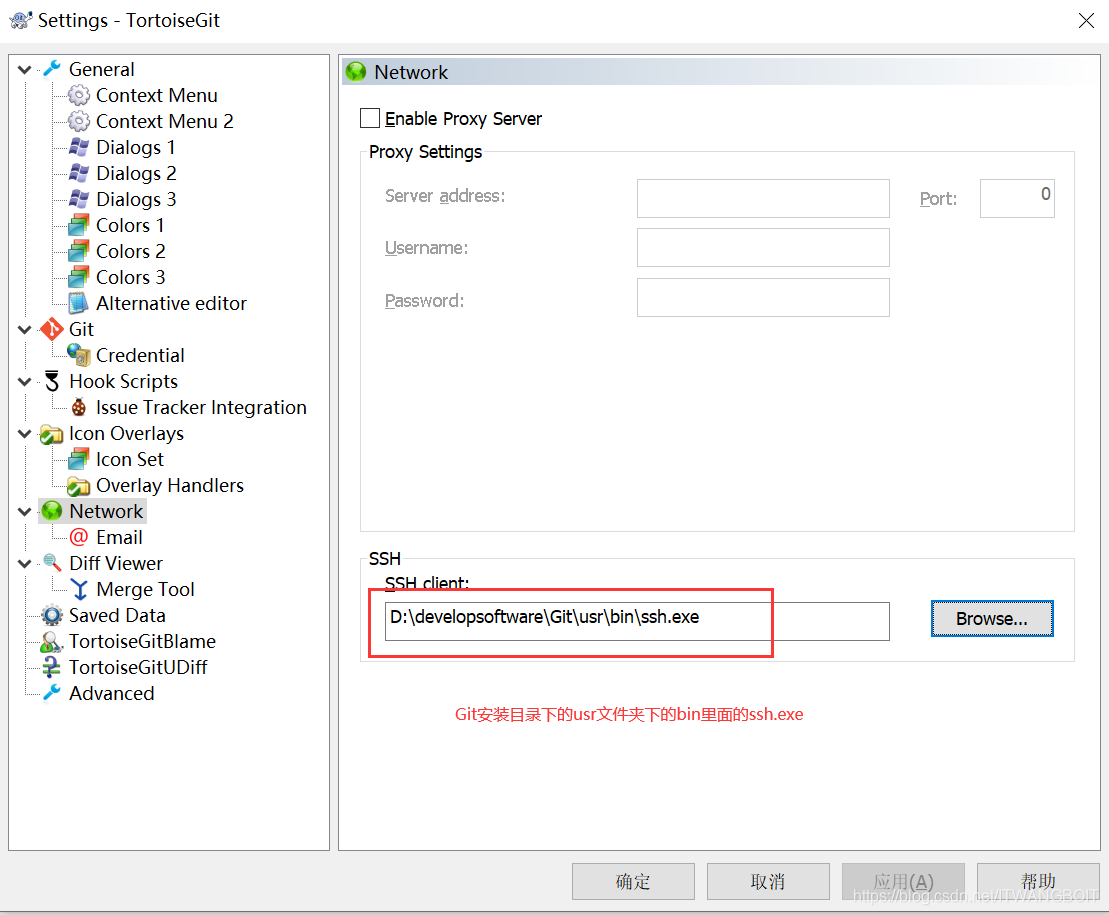Screen dimensions: 1109x915
Task: Click the Username input field
Action: pos(763,247)
